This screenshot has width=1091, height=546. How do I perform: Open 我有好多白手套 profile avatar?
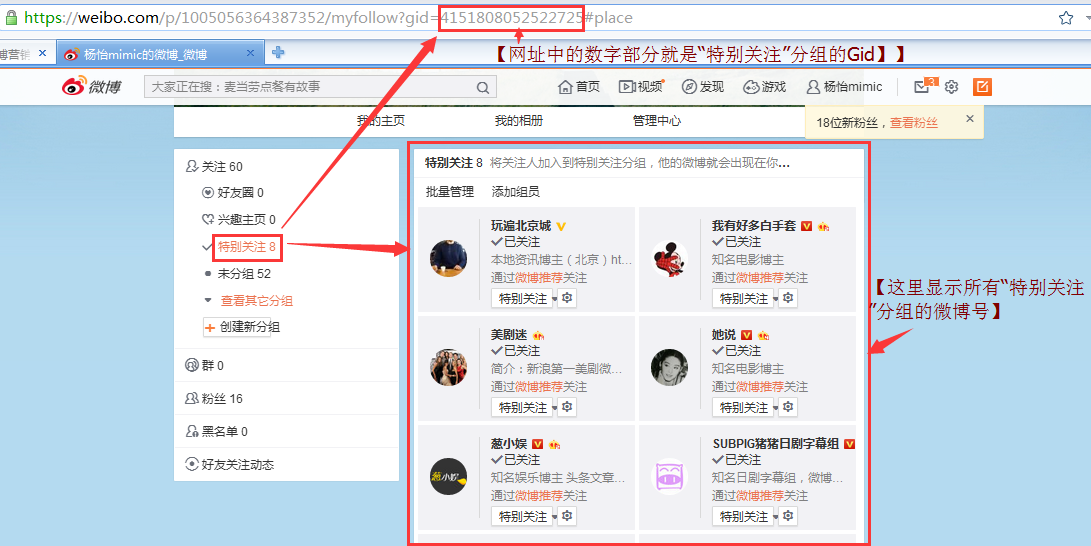coord(669,259)
